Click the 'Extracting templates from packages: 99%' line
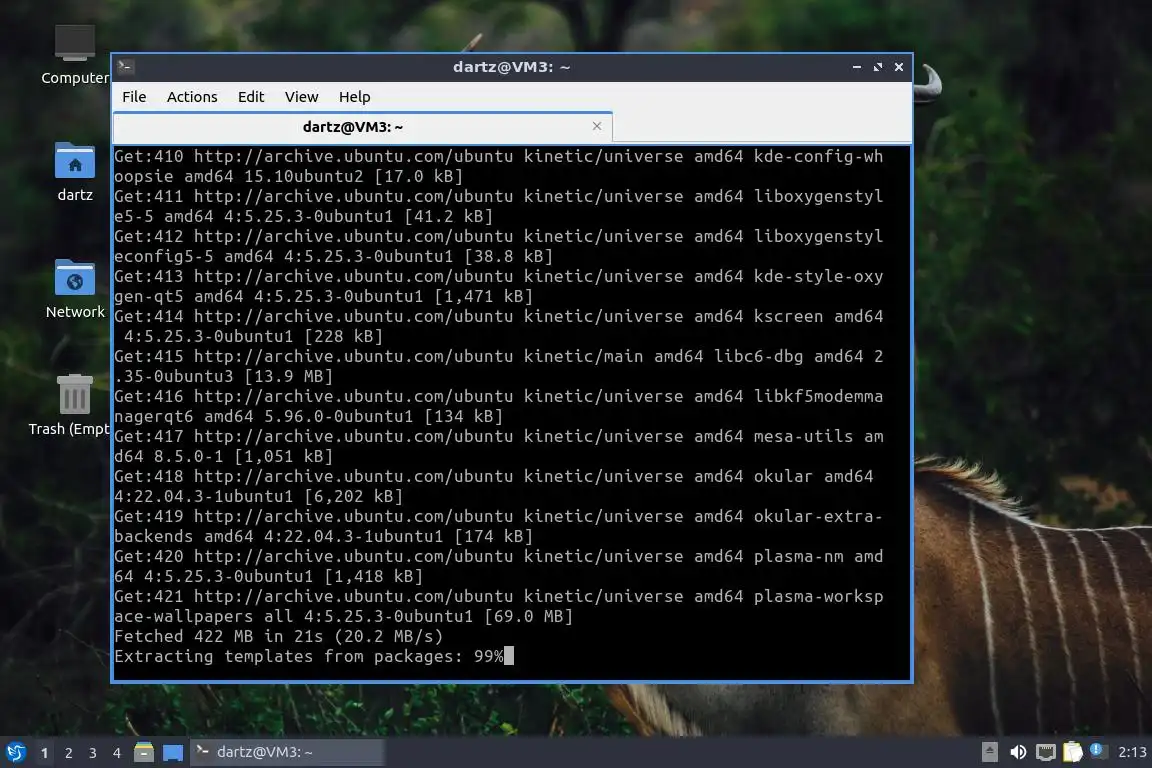Viewport: 1152px width, 768px height. (309, 656)
